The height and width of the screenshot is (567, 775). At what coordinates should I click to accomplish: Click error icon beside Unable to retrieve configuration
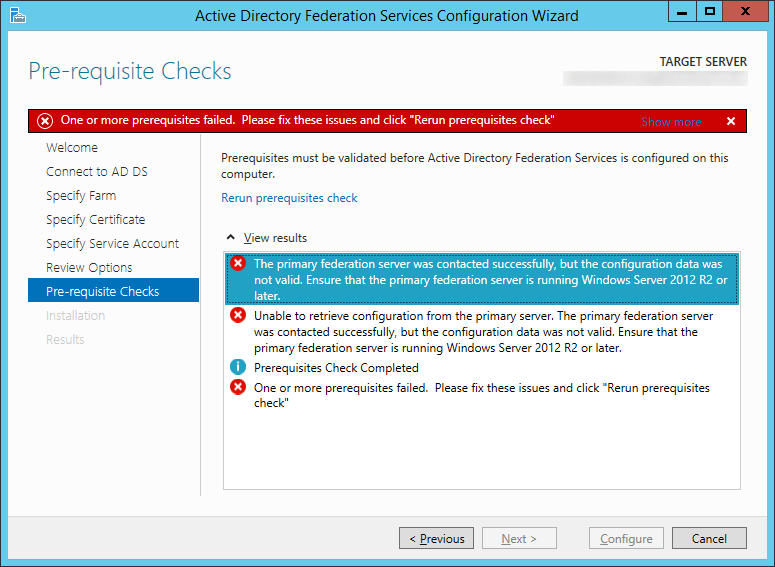point(238,315)
